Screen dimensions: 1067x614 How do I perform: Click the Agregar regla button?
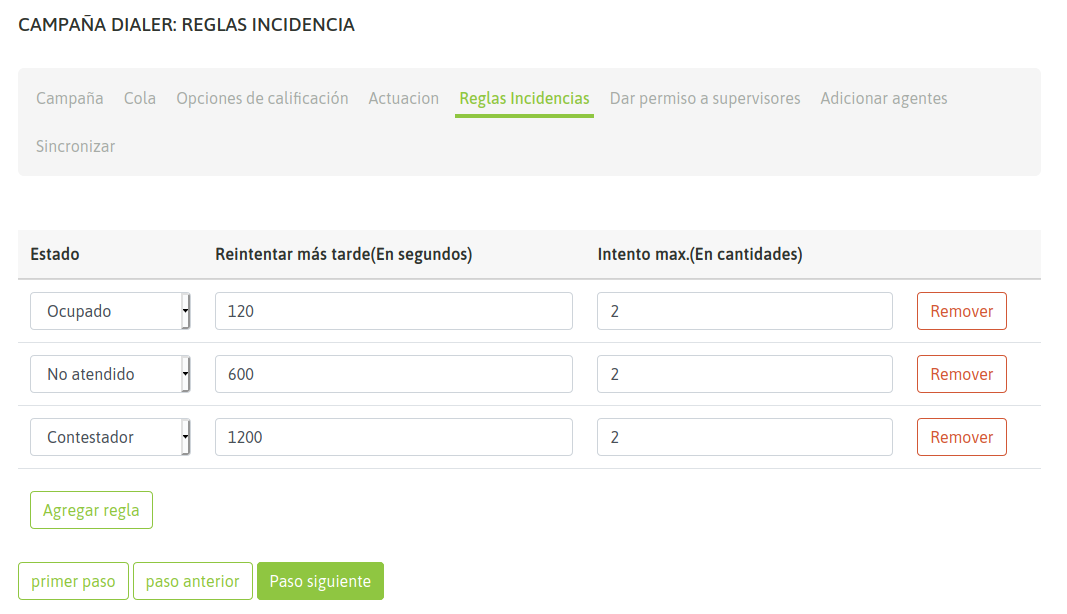click(91, 510)
